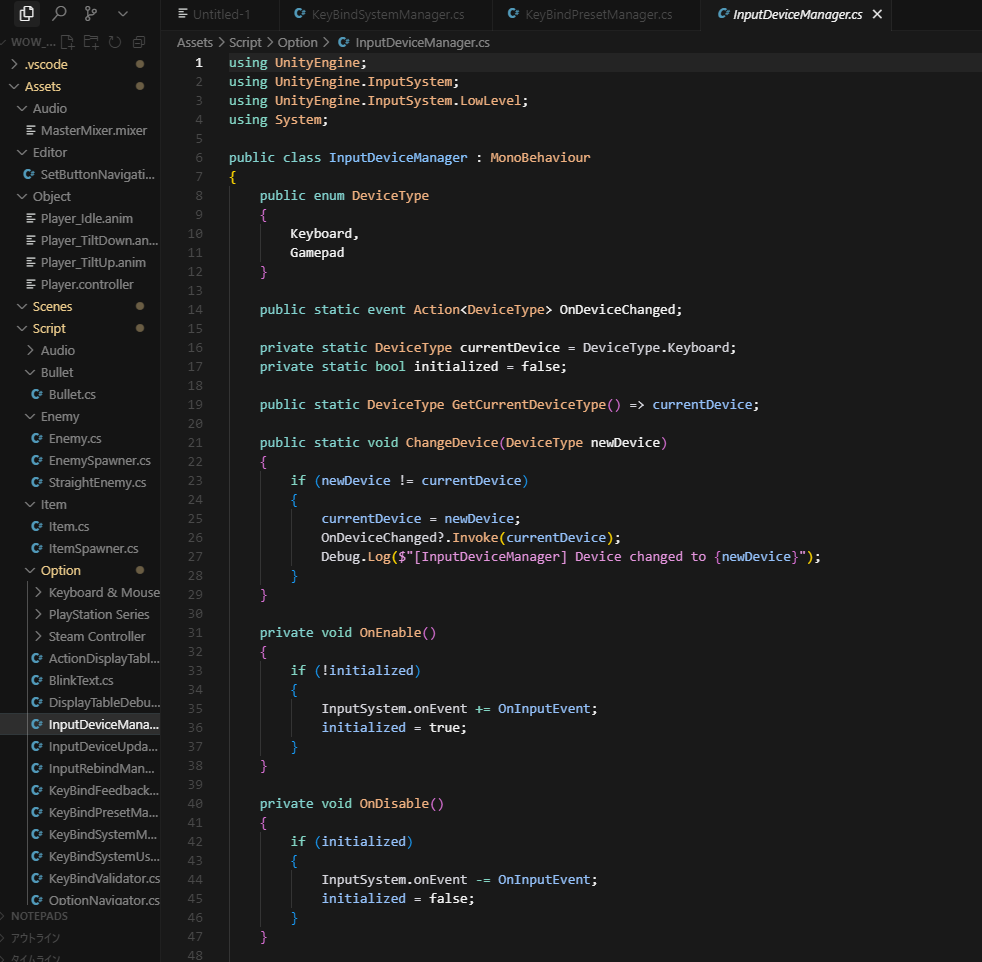Show more sidebar views chevron

click(123, 14)
